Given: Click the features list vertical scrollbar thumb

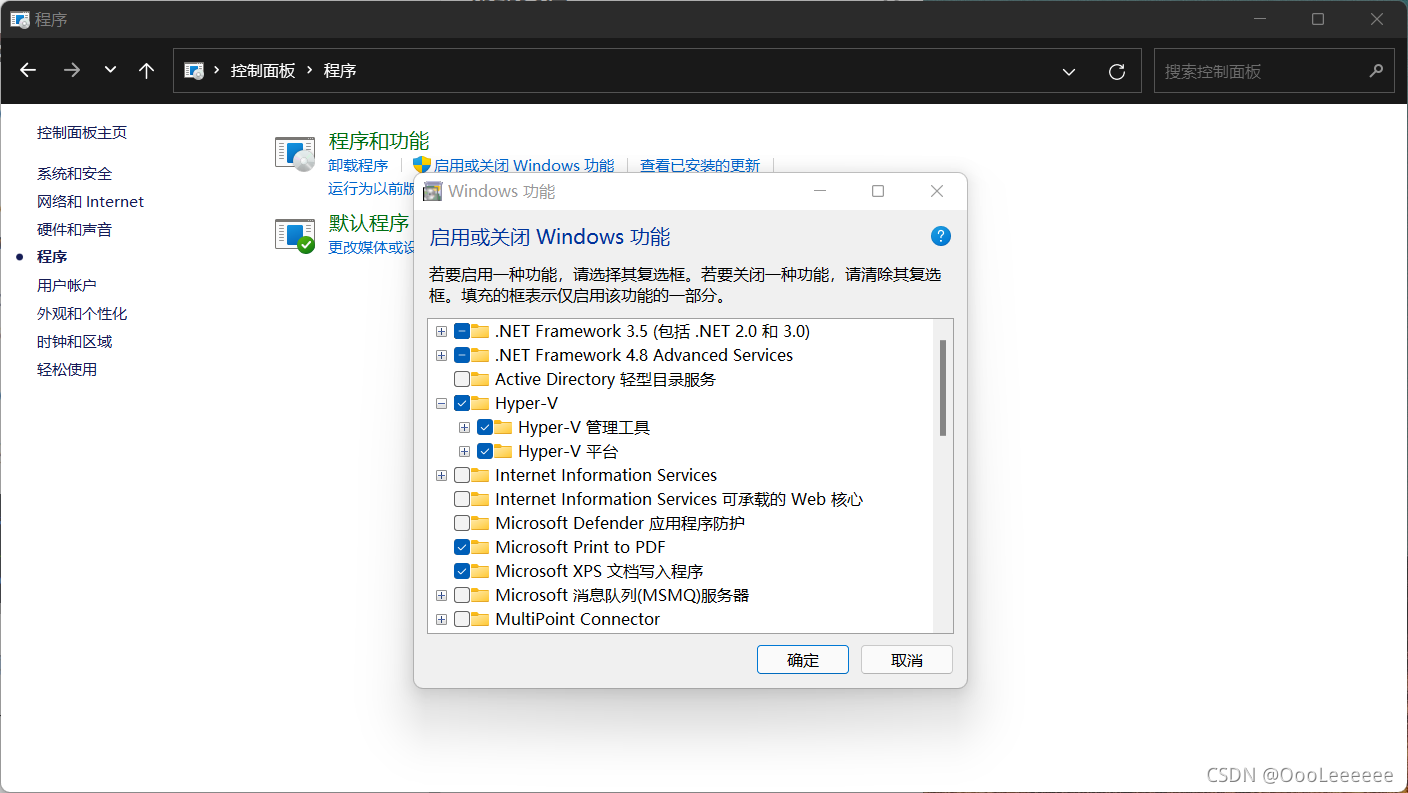Looking at the screenshot, I should pos(942,387).
